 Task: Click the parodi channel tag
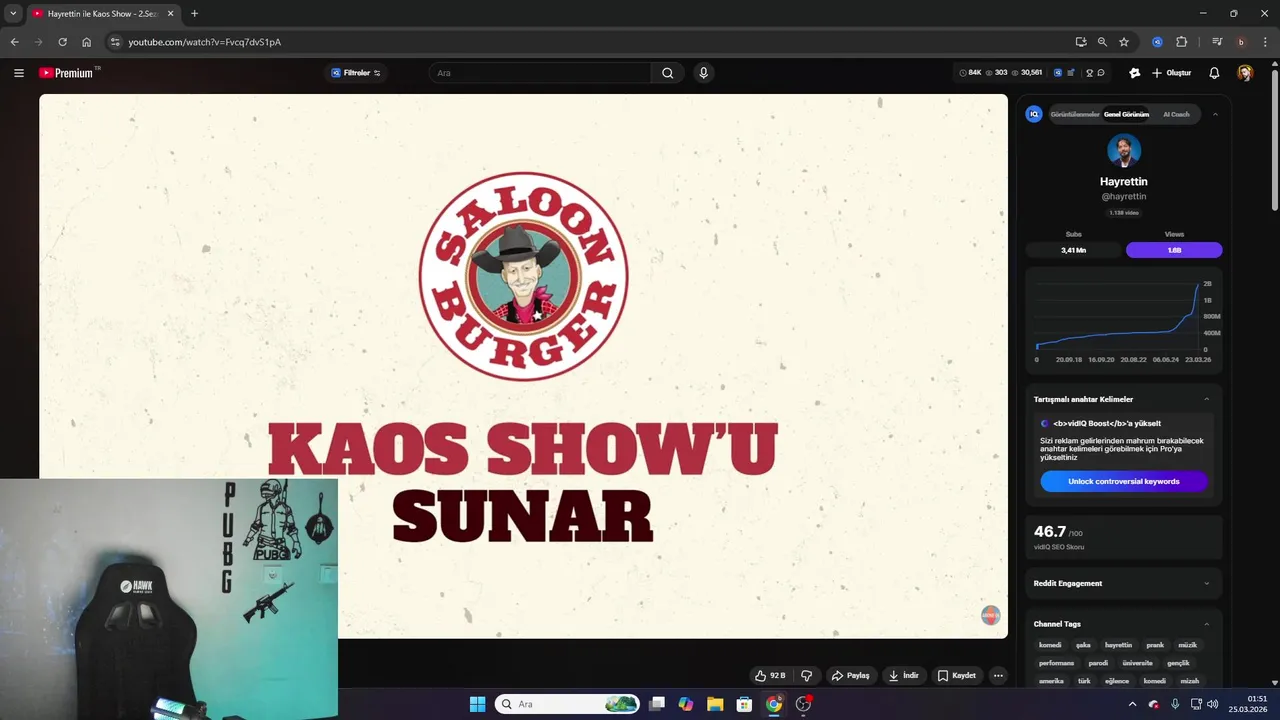(1098, 663)
